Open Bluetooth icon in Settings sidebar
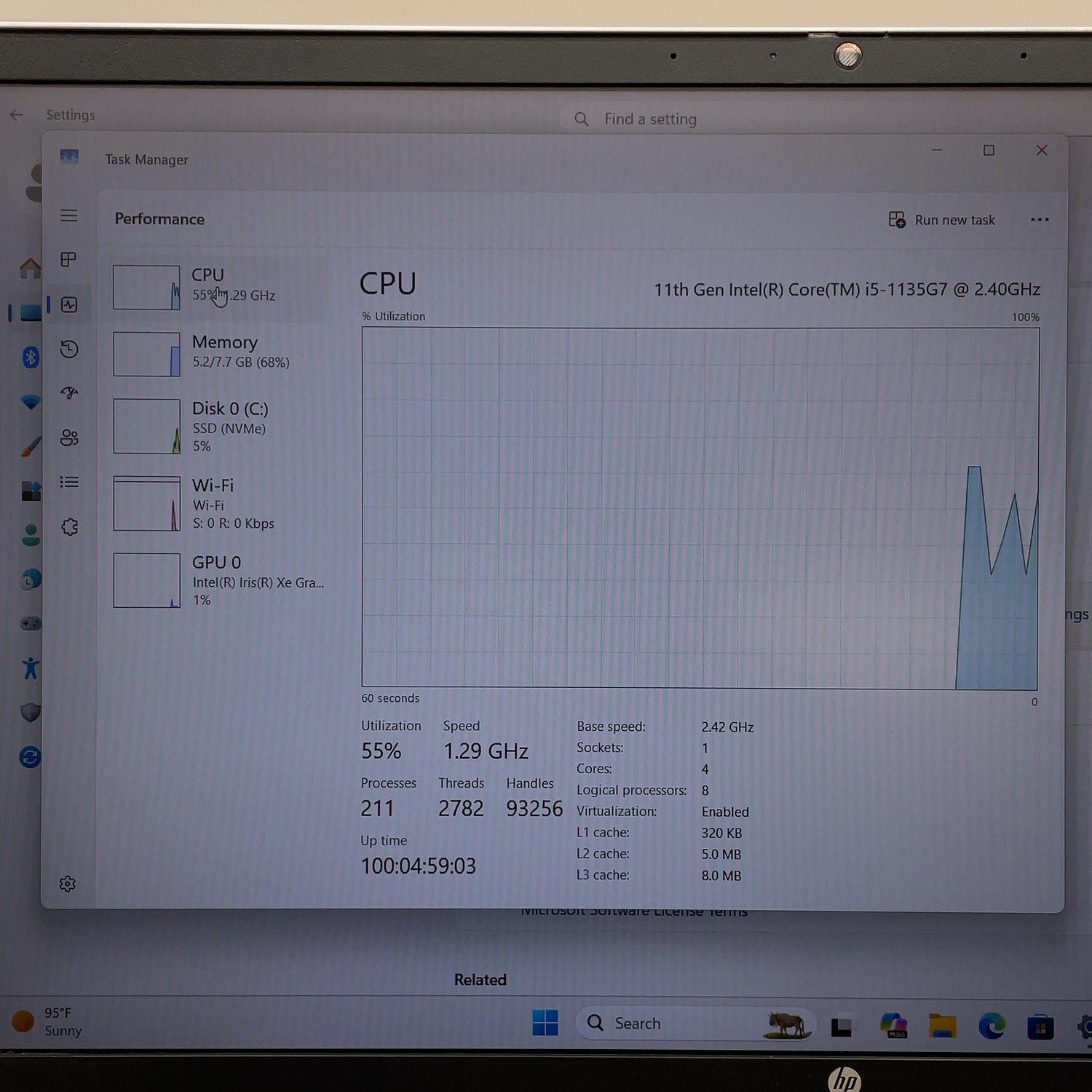 click(x=30, y=357)
